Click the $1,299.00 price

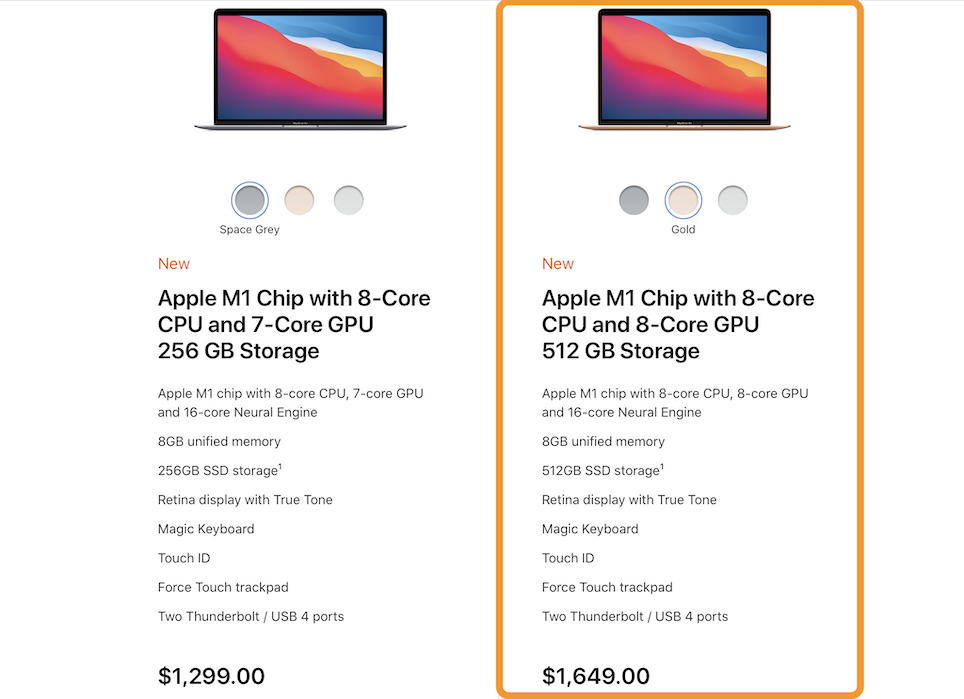(211, 676)
